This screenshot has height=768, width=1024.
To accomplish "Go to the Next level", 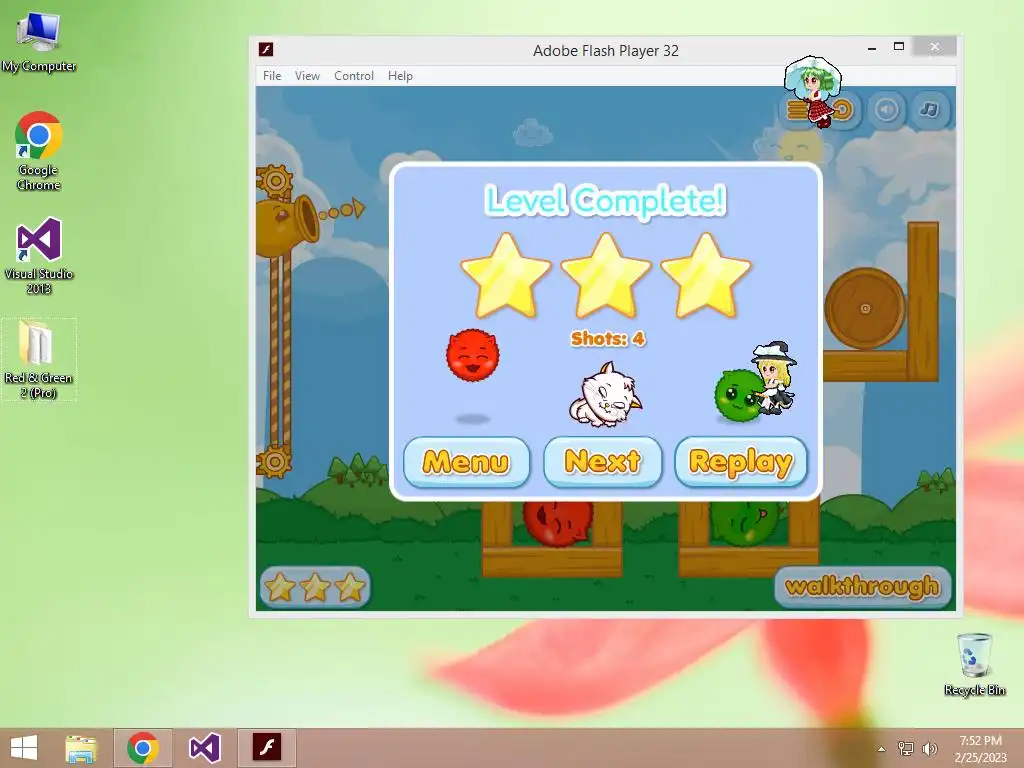I will pos(602,462).
